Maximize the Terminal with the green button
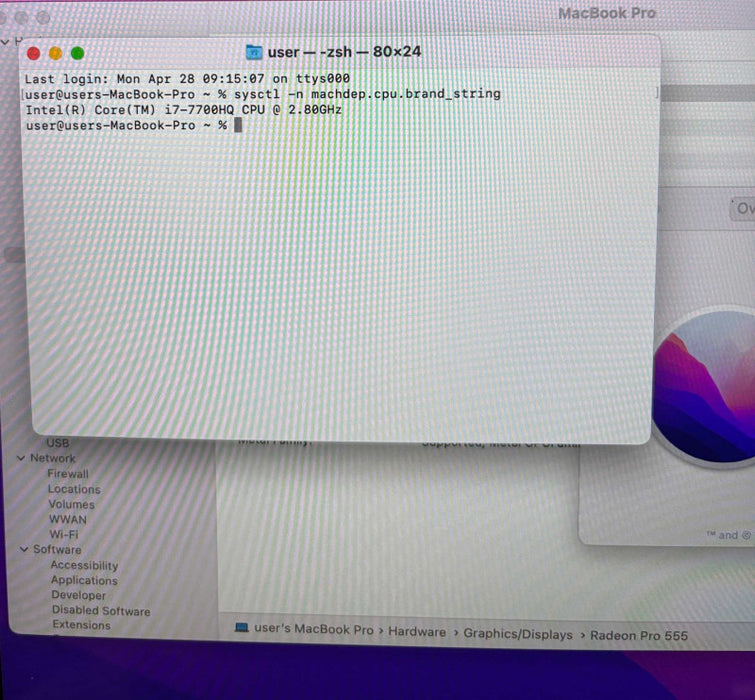755x700 pixels. (78, 53)
